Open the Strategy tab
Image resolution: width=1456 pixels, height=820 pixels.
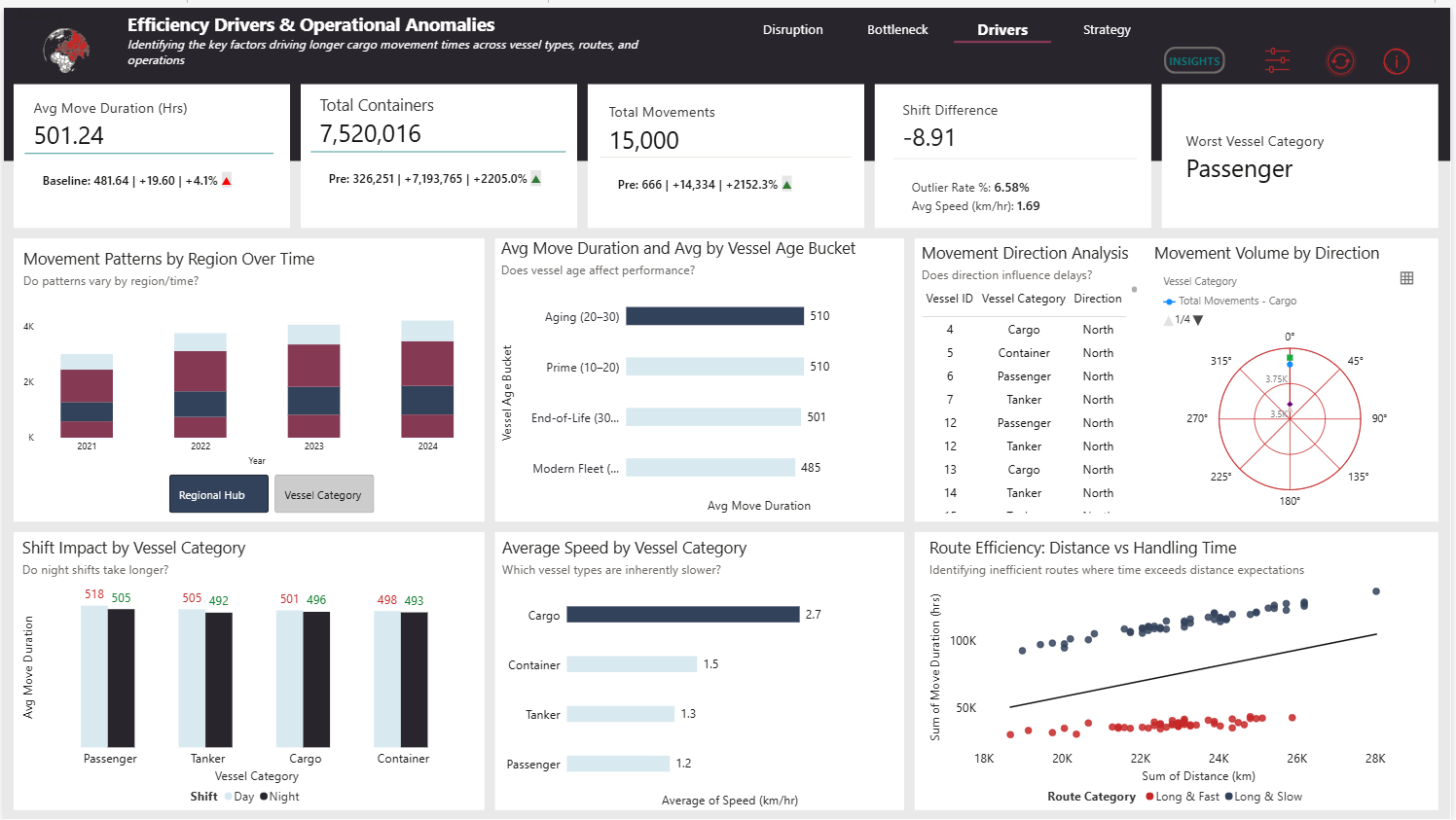click(1107, 30)
